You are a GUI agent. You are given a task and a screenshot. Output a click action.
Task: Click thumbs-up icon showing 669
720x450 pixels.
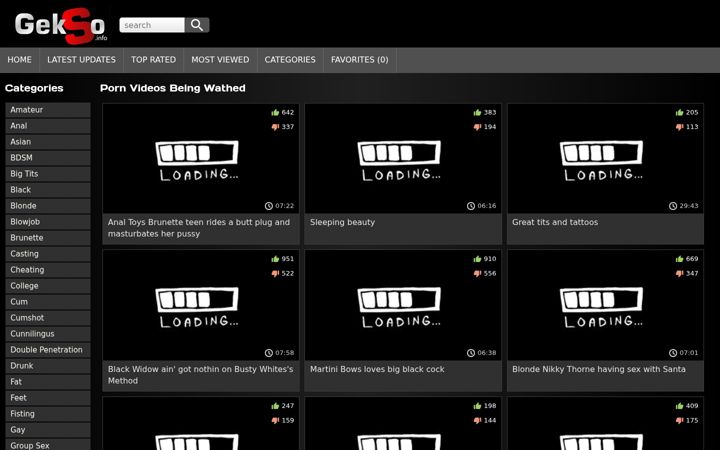point(679,259)
